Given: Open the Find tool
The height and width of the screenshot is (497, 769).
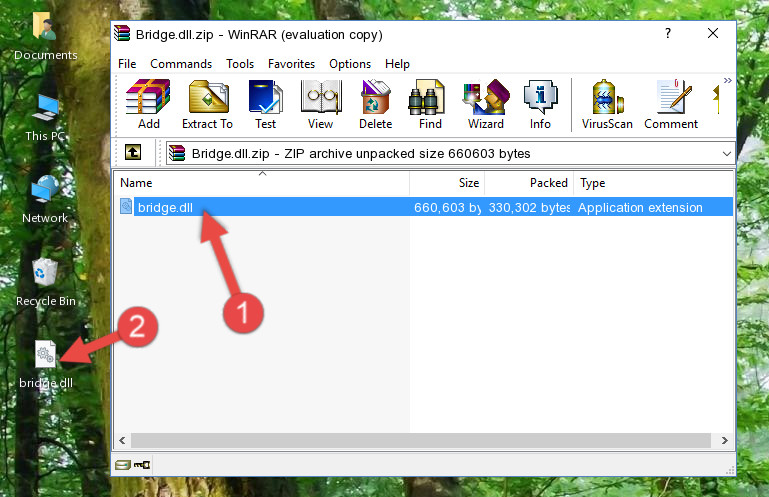Looking at the screenshot, I should tap(430, 105).
